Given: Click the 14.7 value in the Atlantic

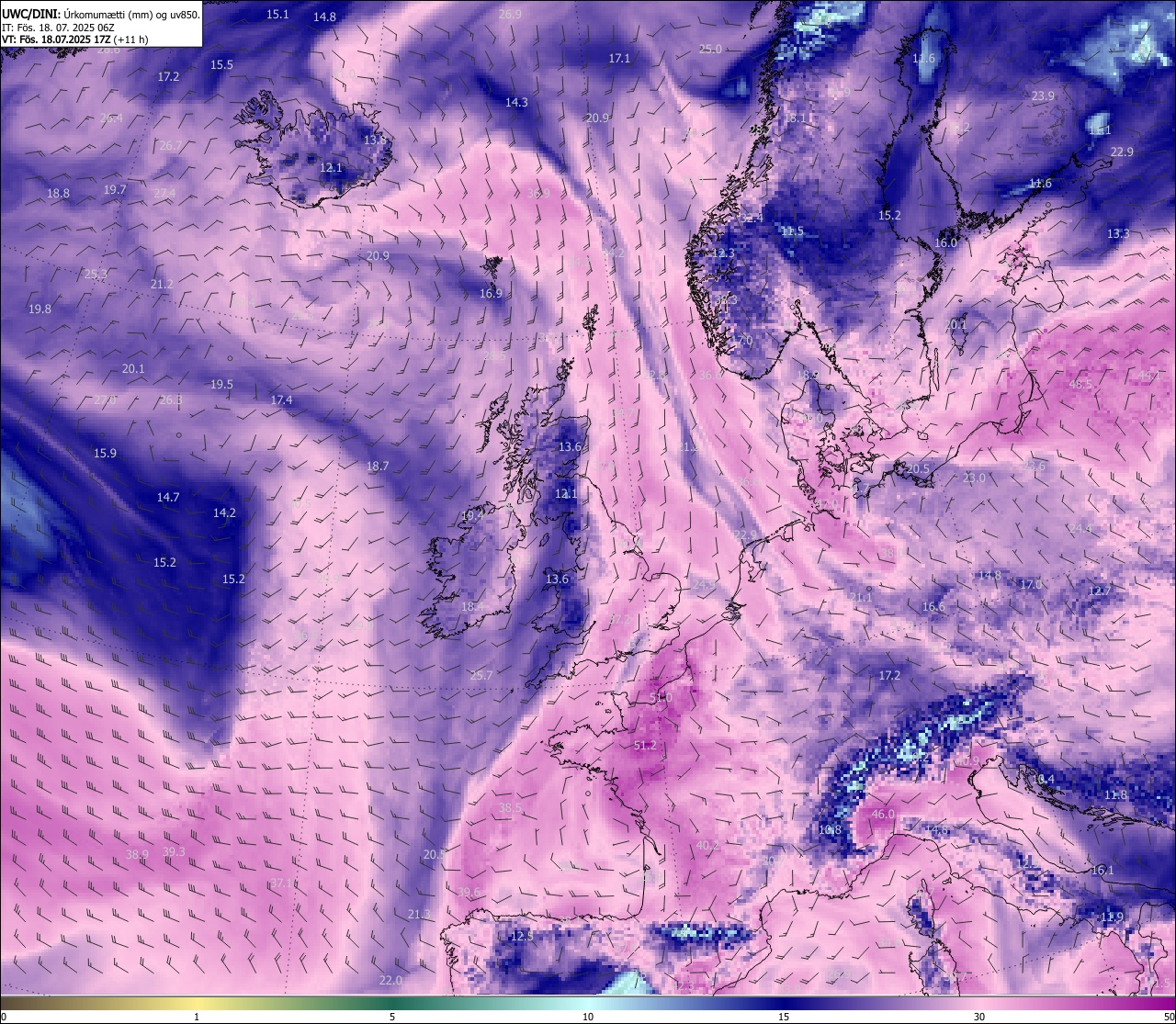Looking at the screenshot, I should tap(168, 496).
